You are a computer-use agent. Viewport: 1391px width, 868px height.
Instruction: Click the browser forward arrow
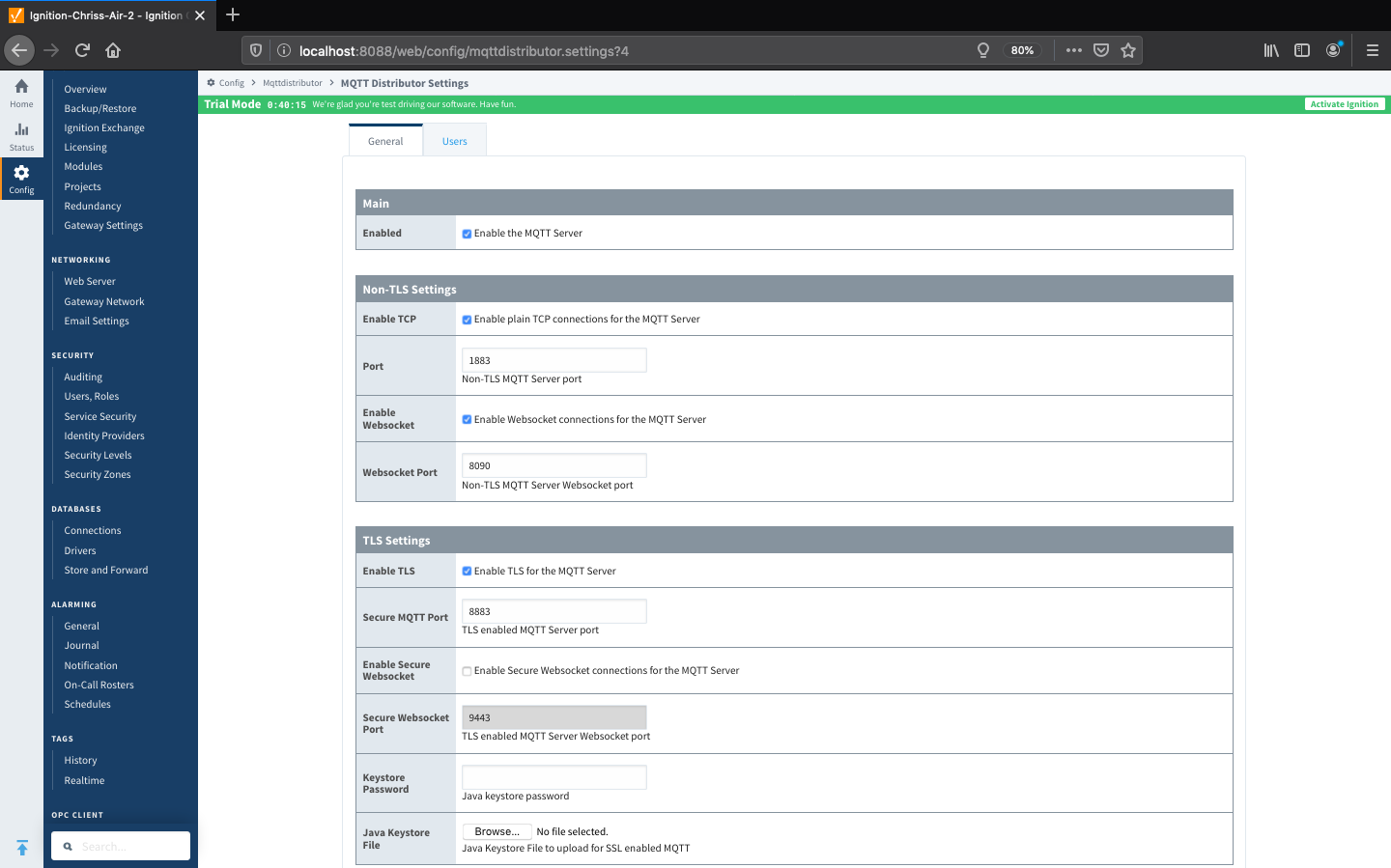(x=51, y=50)
